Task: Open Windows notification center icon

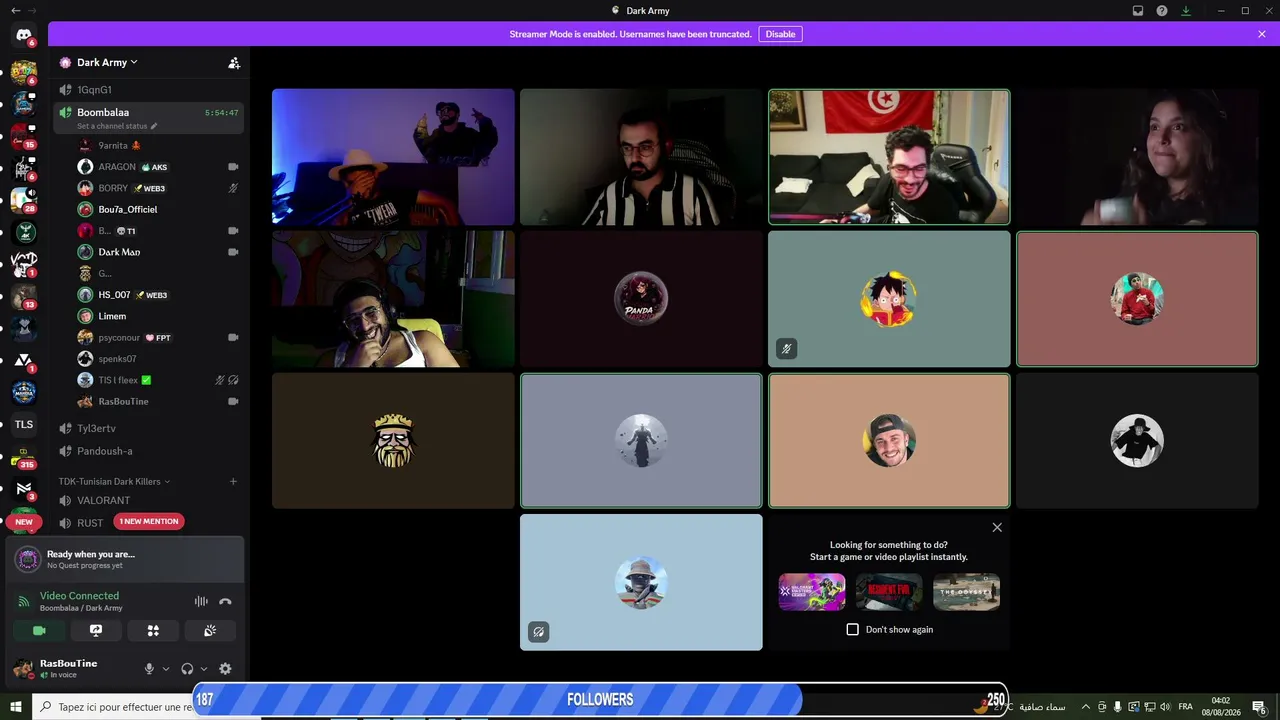Action: [x=1258, y=707]
